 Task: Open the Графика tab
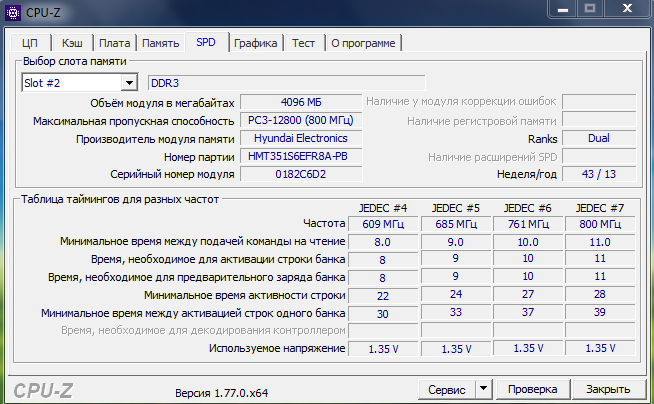(256, 43)
